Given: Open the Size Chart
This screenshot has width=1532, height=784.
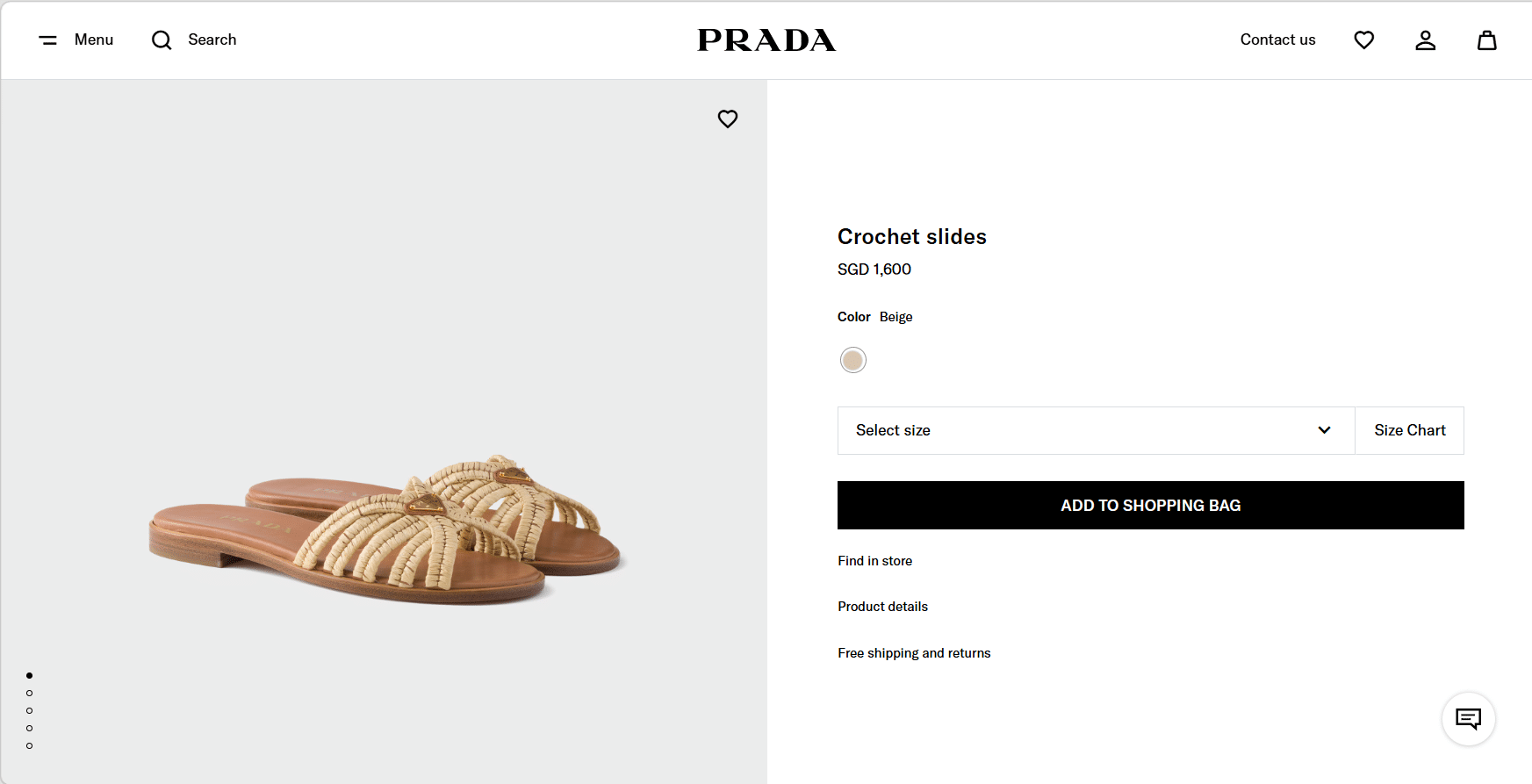Looking at the screenshot, I should pos(1409,430).
